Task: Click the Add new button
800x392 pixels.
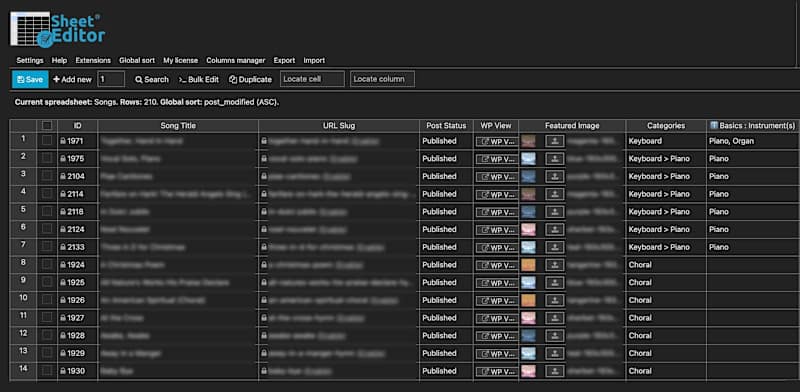Action: [72, 80]
